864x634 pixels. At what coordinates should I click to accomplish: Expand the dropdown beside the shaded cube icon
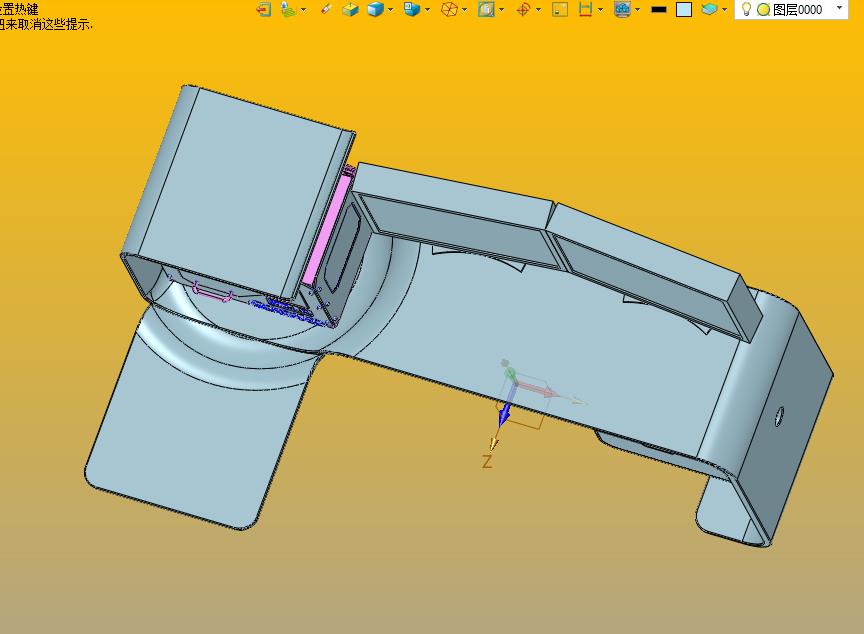click(391, 10)
